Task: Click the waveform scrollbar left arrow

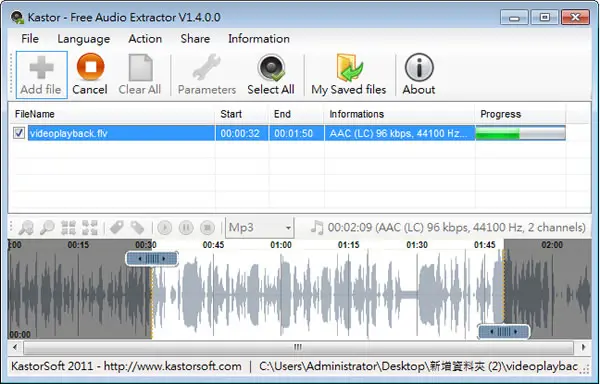Action: click(x=15, y=347)
